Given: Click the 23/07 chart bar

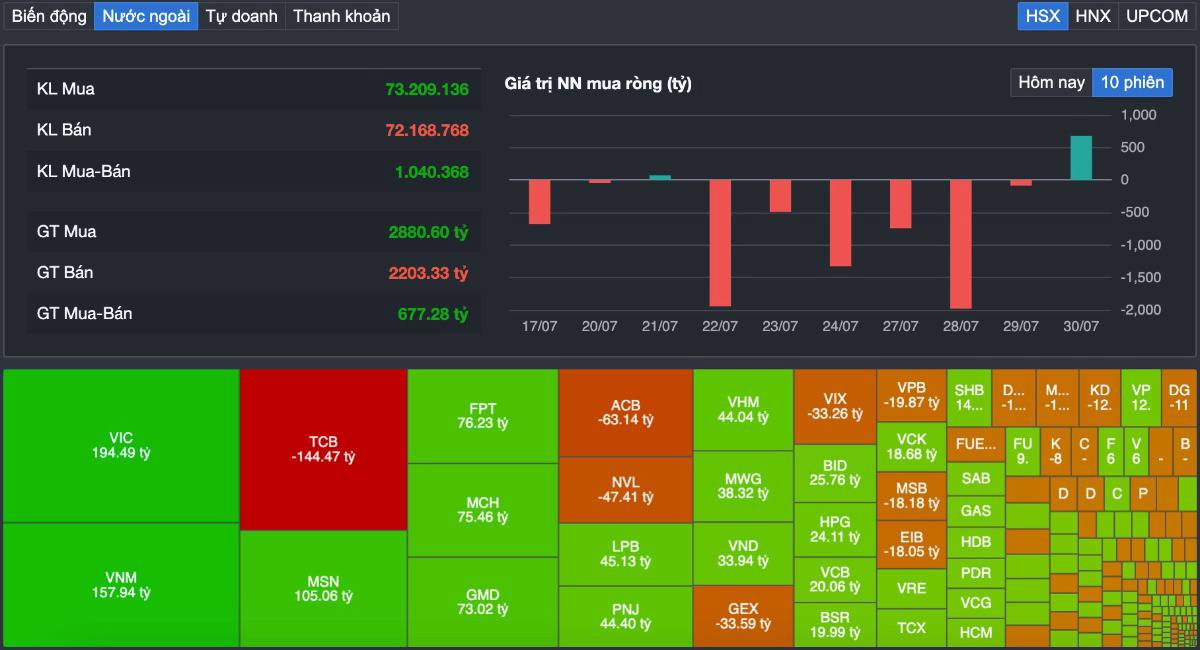Looking at the screenshot, I should coord(780,196).
